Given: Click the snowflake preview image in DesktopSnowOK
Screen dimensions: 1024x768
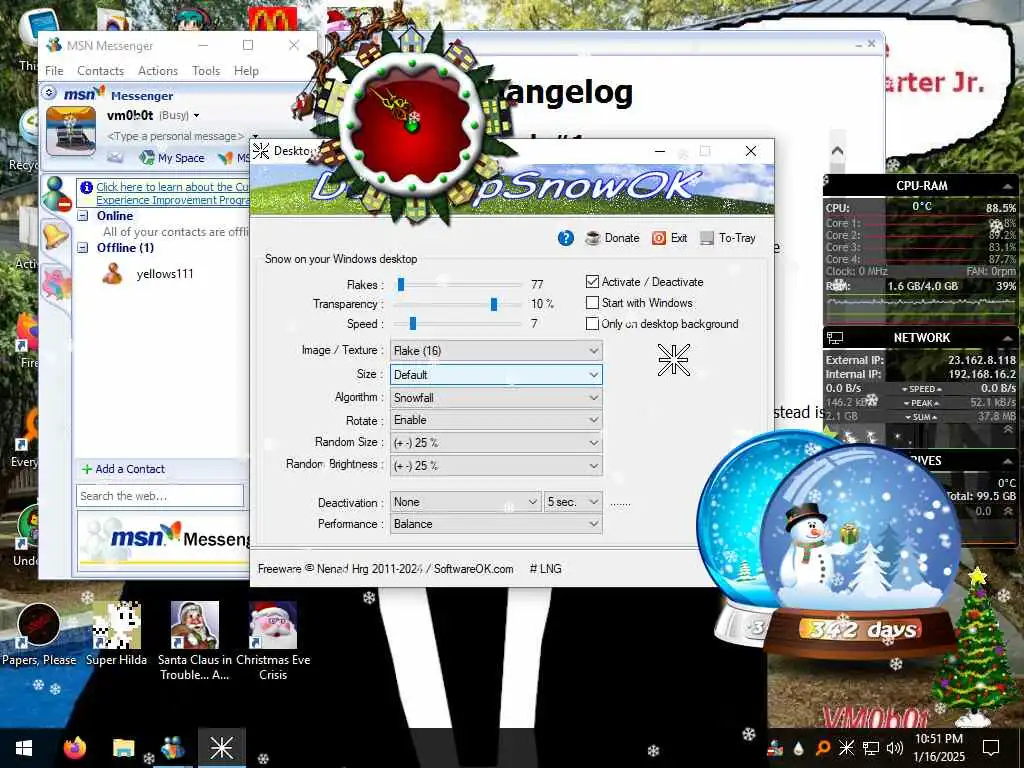Looking at the screenshot, I should pyautogui.click(x=673, y=360).
